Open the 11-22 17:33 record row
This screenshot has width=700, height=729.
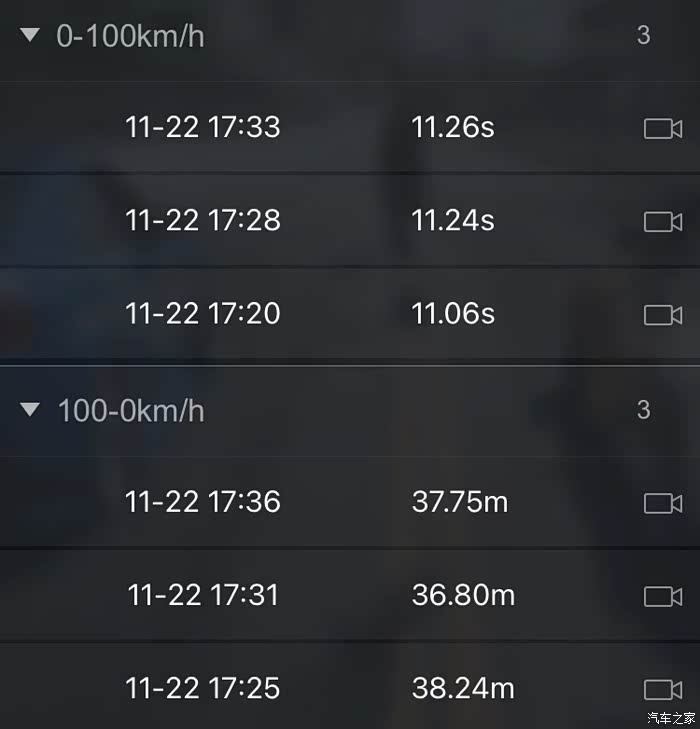203,128
